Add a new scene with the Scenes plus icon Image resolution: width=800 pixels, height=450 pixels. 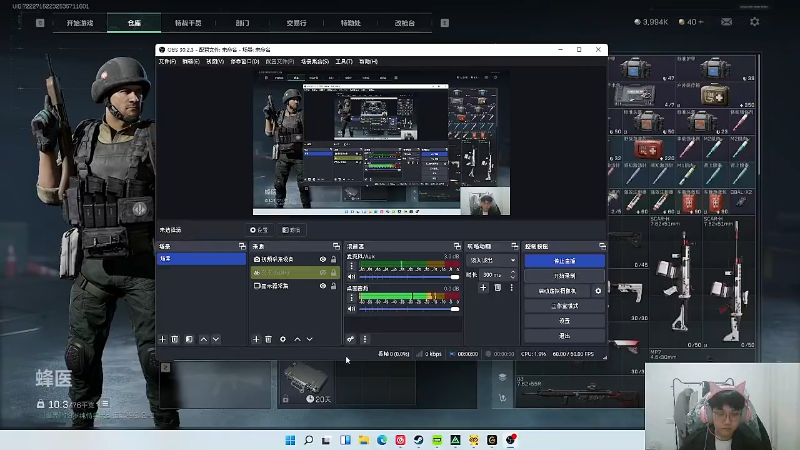(x=162, y=339)
